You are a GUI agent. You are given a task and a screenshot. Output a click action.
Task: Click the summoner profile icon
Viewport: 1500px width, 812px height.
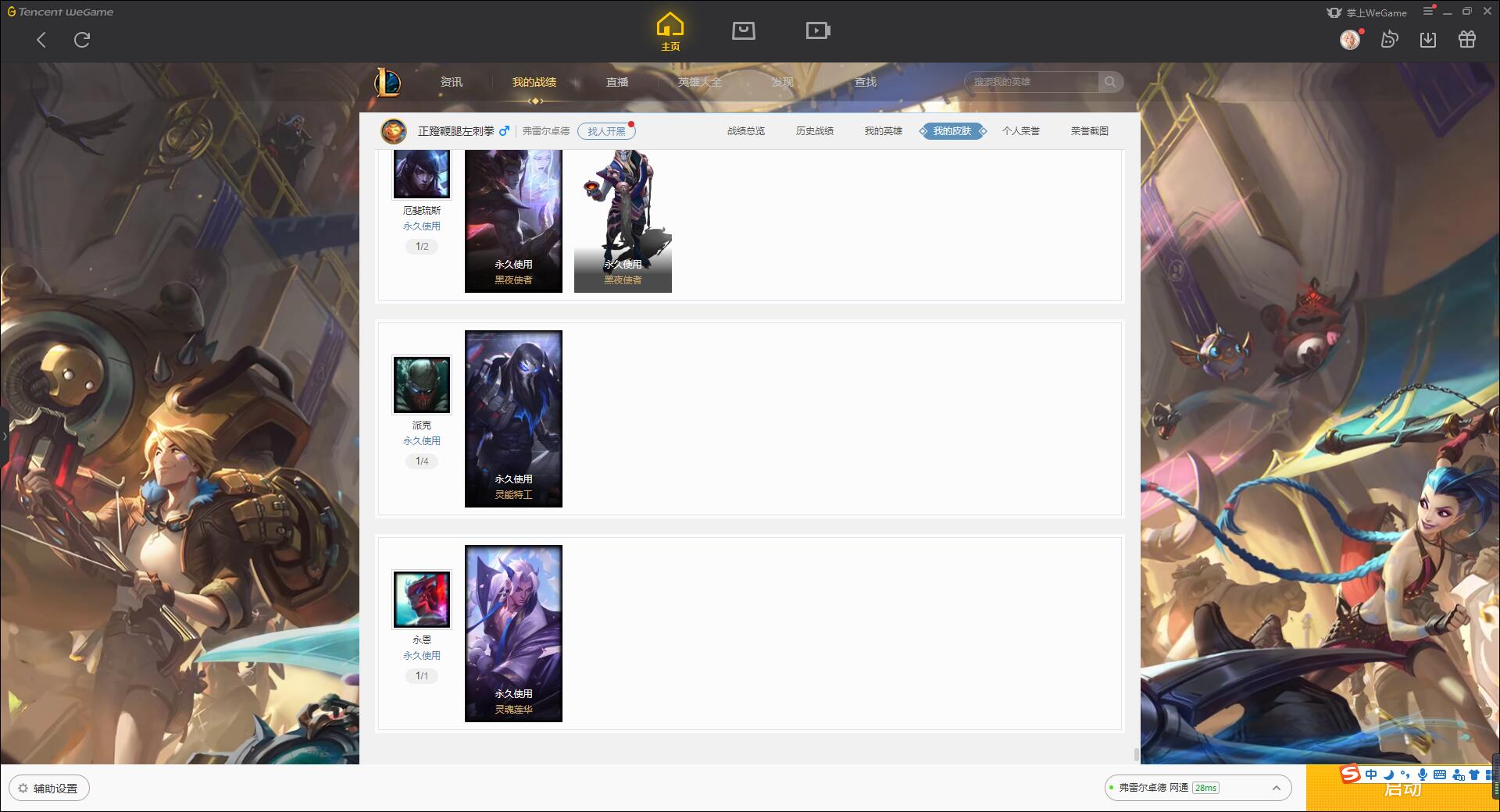[x=394, y=131]
